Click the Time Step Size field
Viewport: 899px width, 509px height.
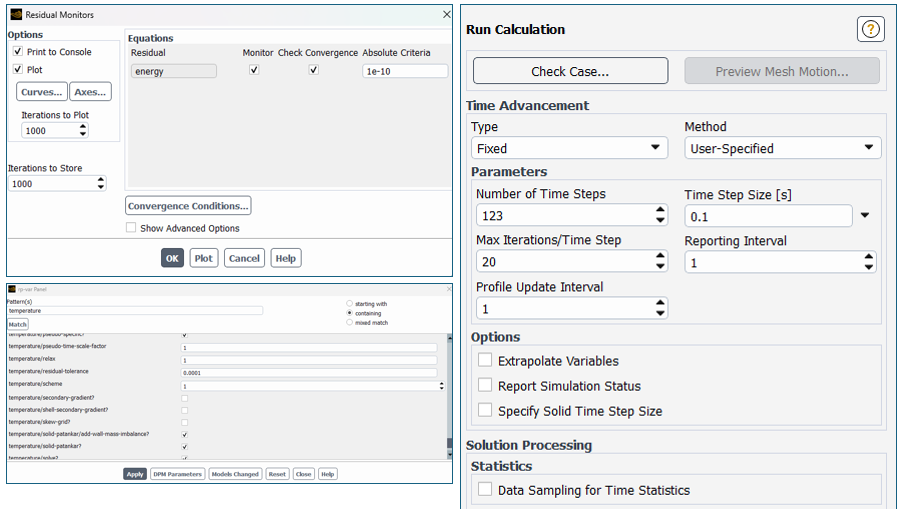pos(768,216)
